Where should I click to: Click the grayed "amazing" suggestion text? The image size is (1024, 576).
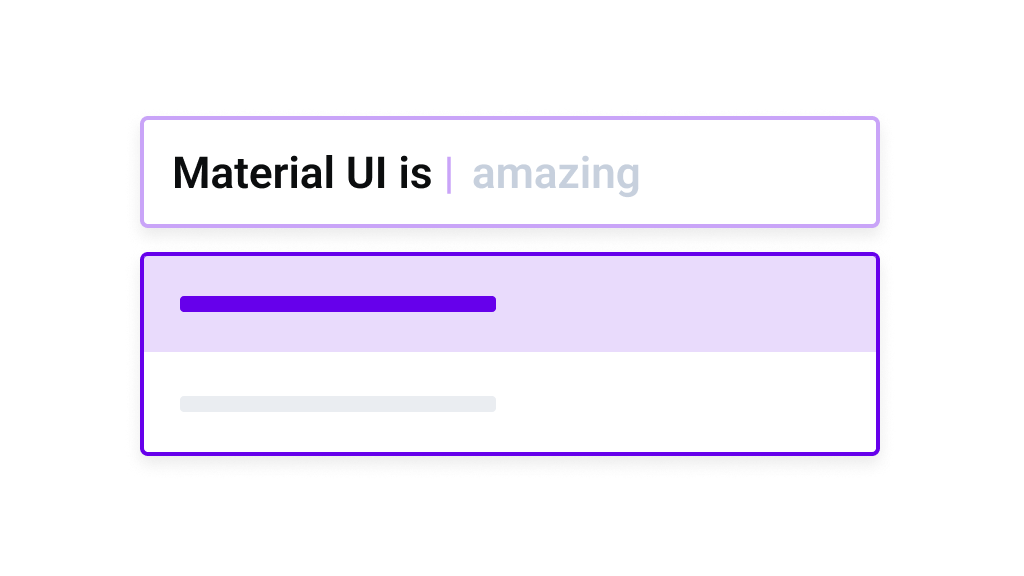(556, 175)
